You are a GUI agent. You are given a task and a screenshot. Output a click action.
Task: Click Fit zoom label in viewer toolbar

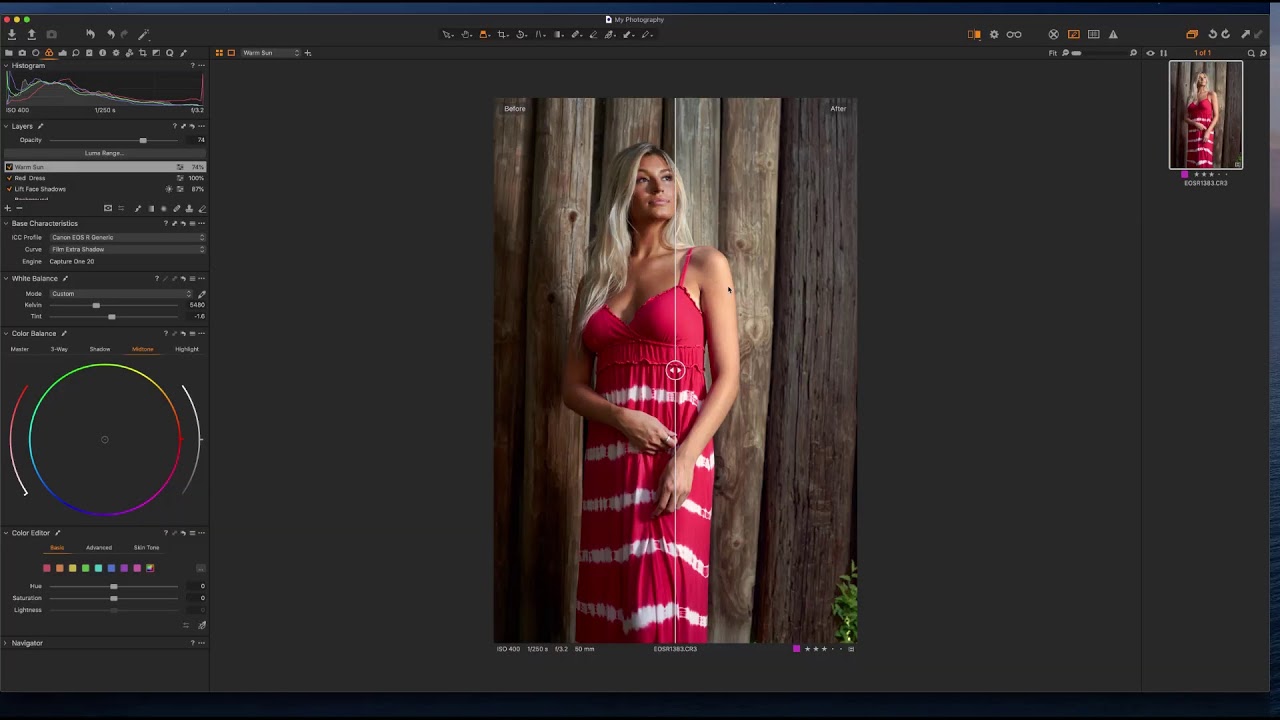[x=1053, y=53]
